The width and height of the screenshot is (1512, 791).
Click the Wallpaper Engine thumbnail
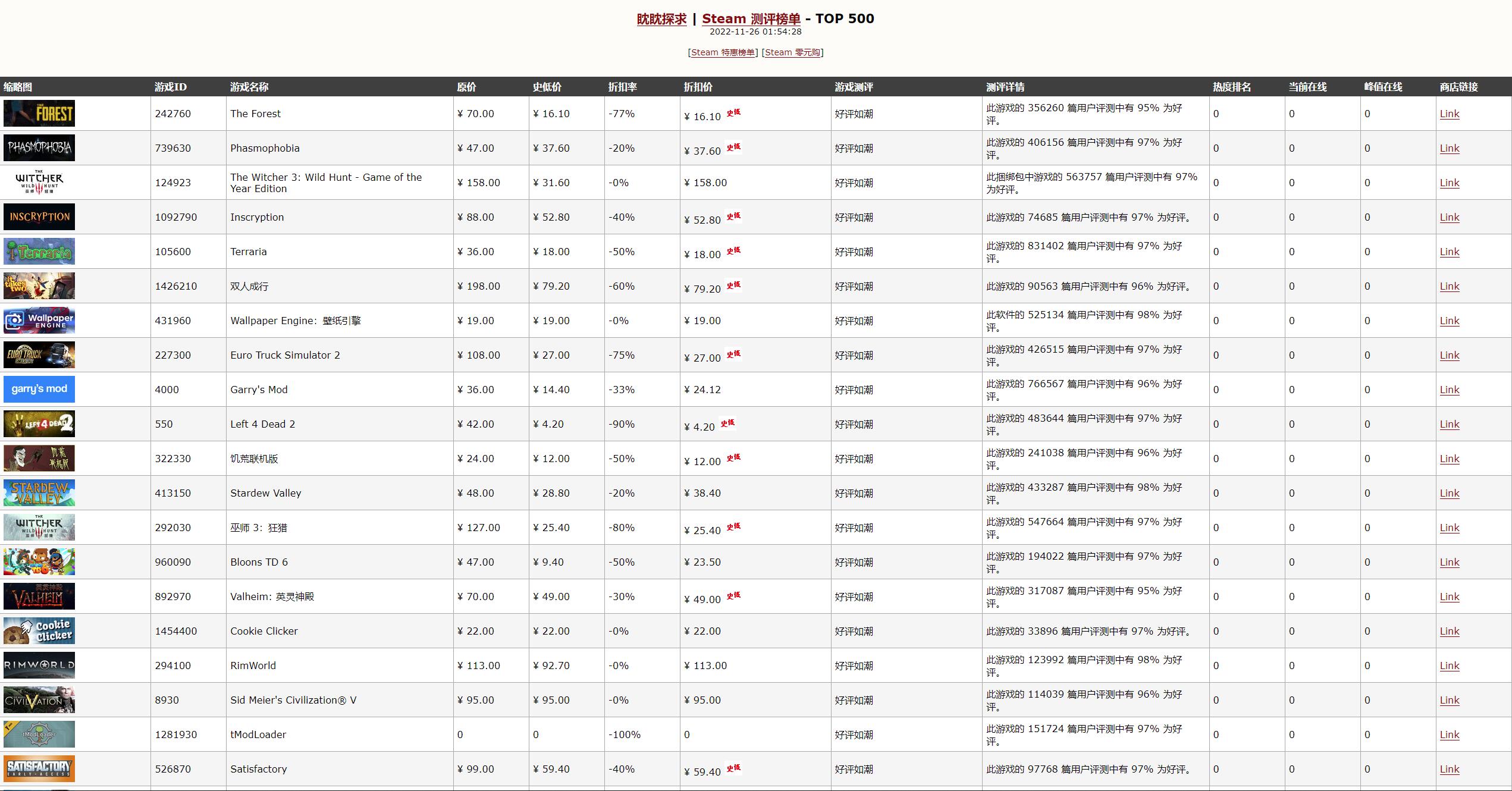click(x=39, y=321)
